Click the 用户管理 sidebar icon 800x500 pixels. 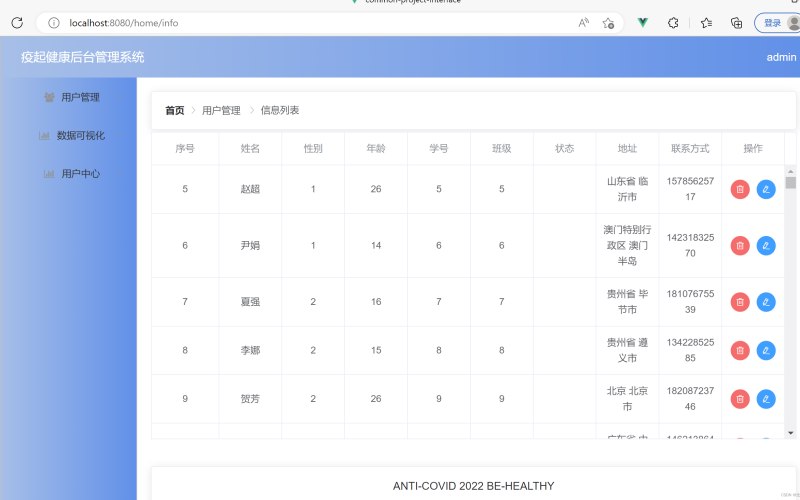pyautogui.click(x=49, y=97)
